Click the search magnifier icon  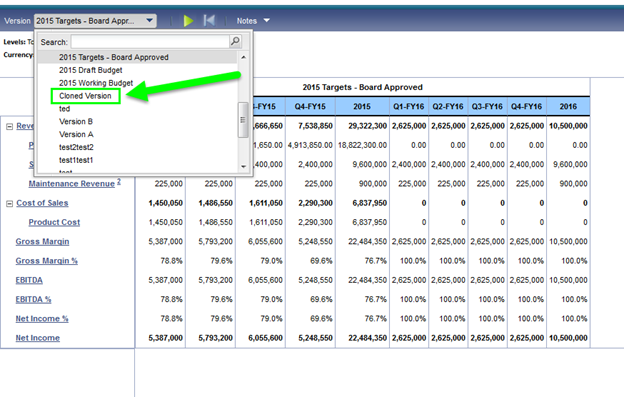click(x=235, y=41)
